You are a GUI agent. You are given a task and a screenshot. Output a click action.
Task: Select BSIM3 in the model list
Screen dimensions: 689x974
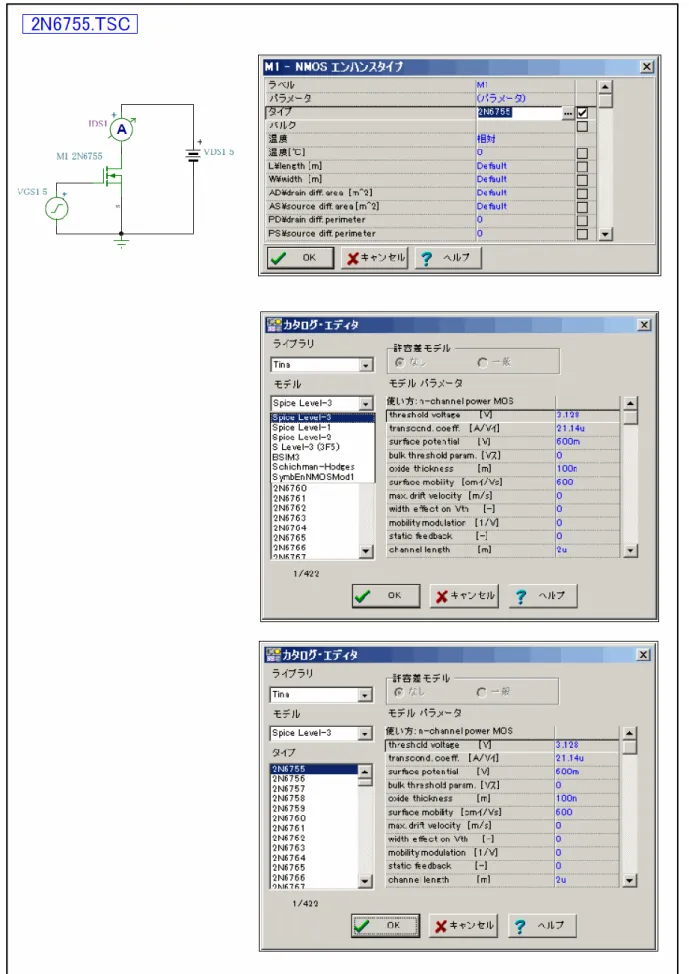coord(322,457)
